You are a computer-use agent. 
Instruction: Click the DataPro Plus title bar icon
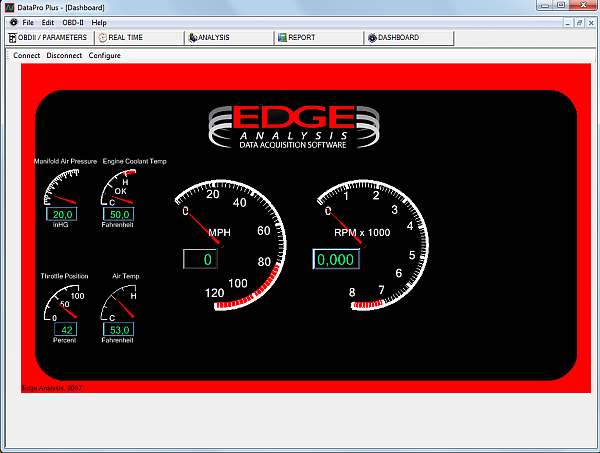click(x=10, y=7)
